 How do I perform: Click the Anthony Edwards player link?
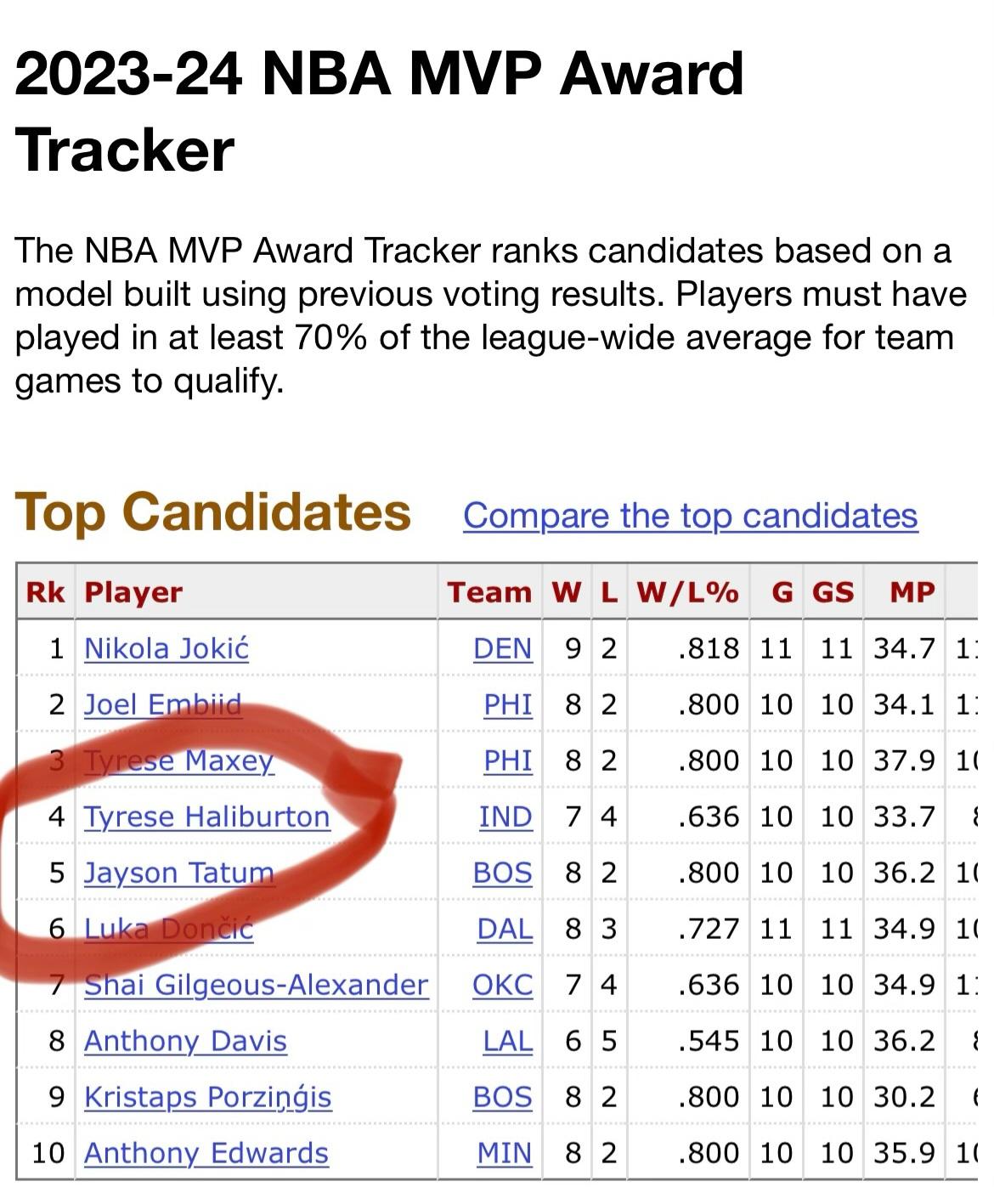click(x=206, y=1153)
